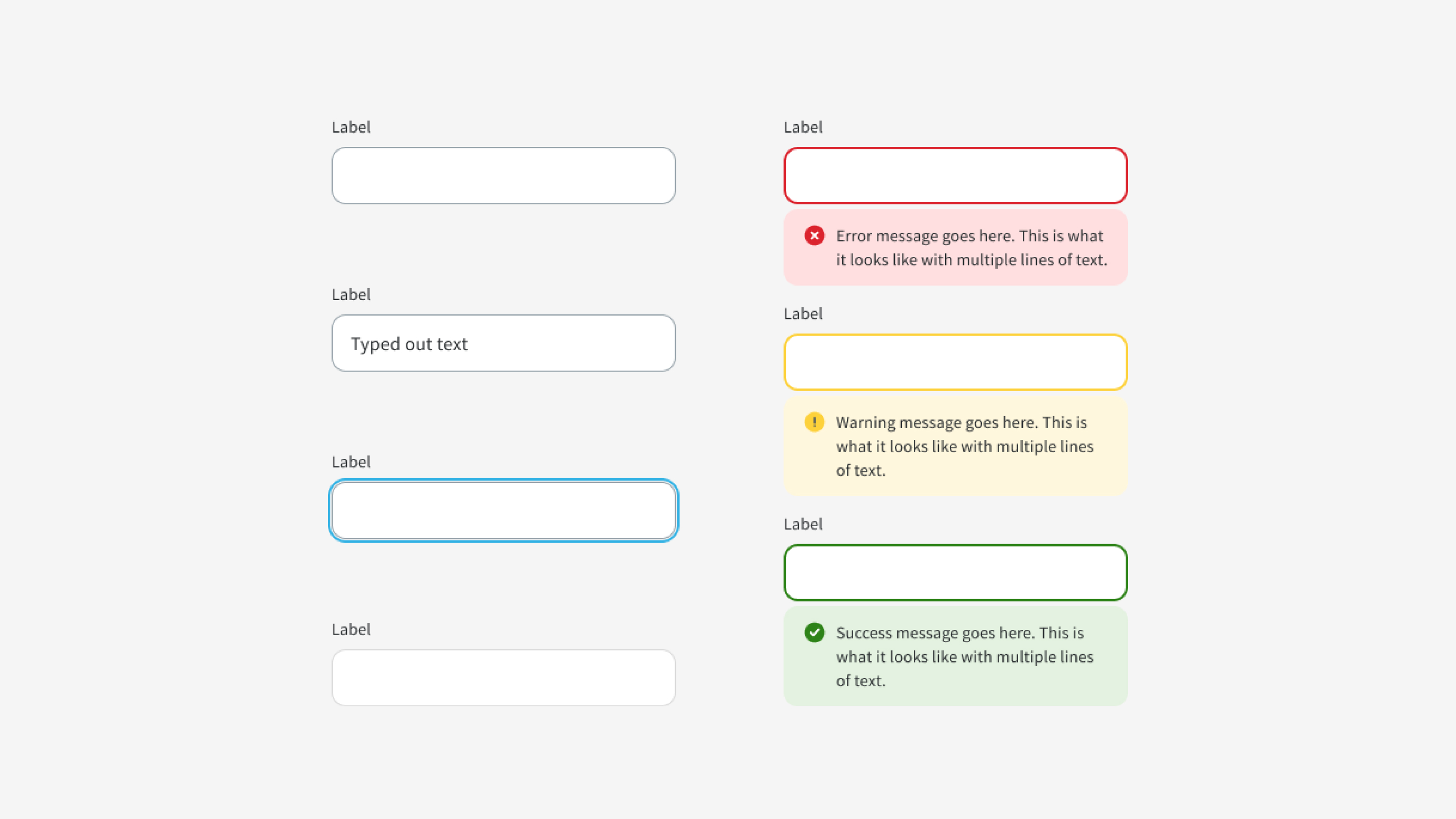Image resolution: width=1456 pixels, height=819 pixels.
Task: Click the Label above the disabled input field
Action: pyautogui.click(x=351, y=629)
